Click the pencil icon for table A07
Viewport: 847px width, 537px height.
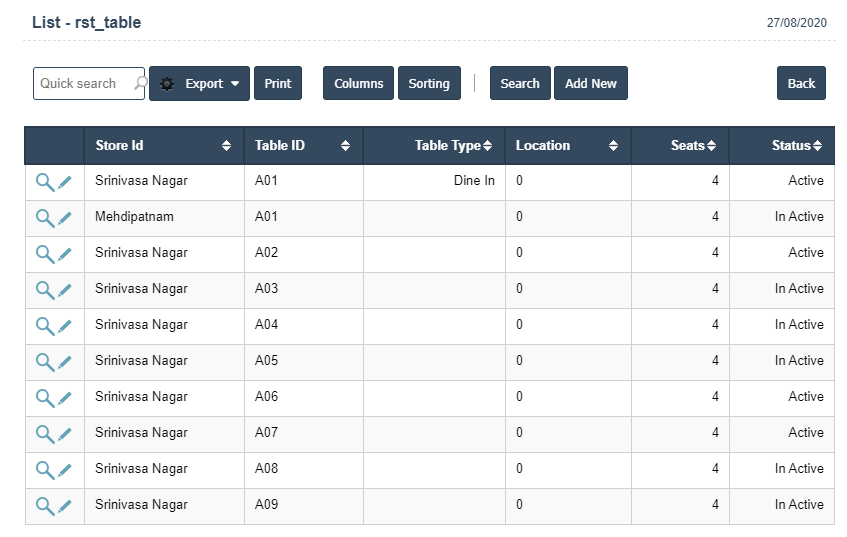click(65, 434)
